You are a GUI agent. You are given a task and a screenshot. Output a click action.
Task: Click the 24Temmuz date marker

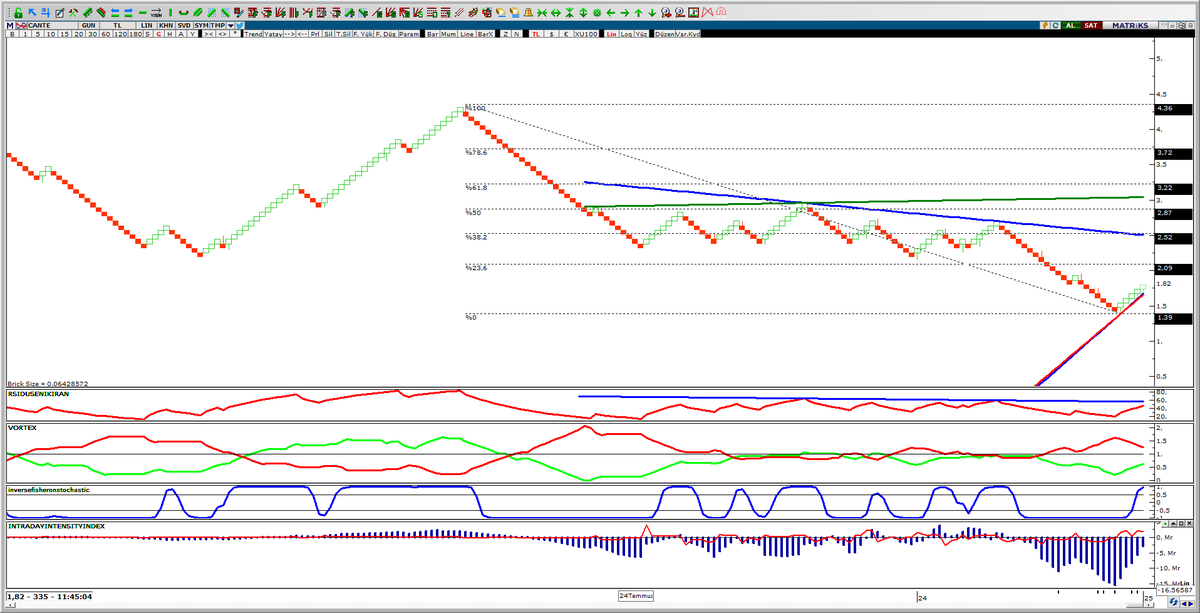click(636, 595)
